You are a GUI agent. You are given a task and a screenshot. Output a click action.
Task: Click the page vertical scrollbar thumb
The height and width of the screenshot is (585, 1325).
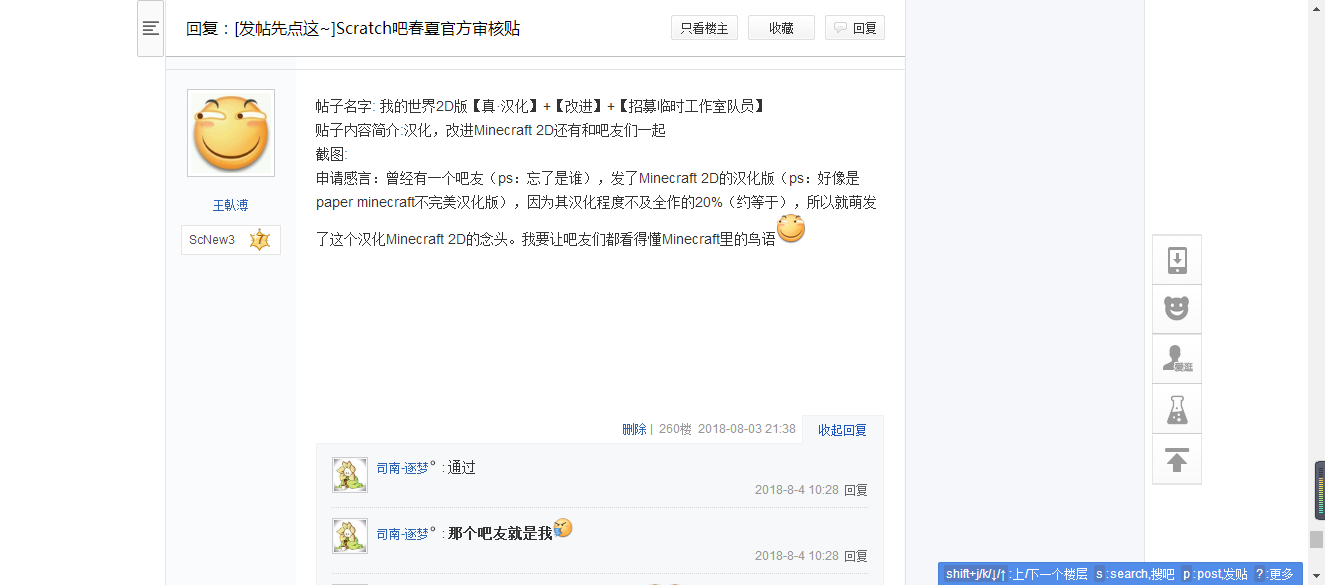[1316, 540]
